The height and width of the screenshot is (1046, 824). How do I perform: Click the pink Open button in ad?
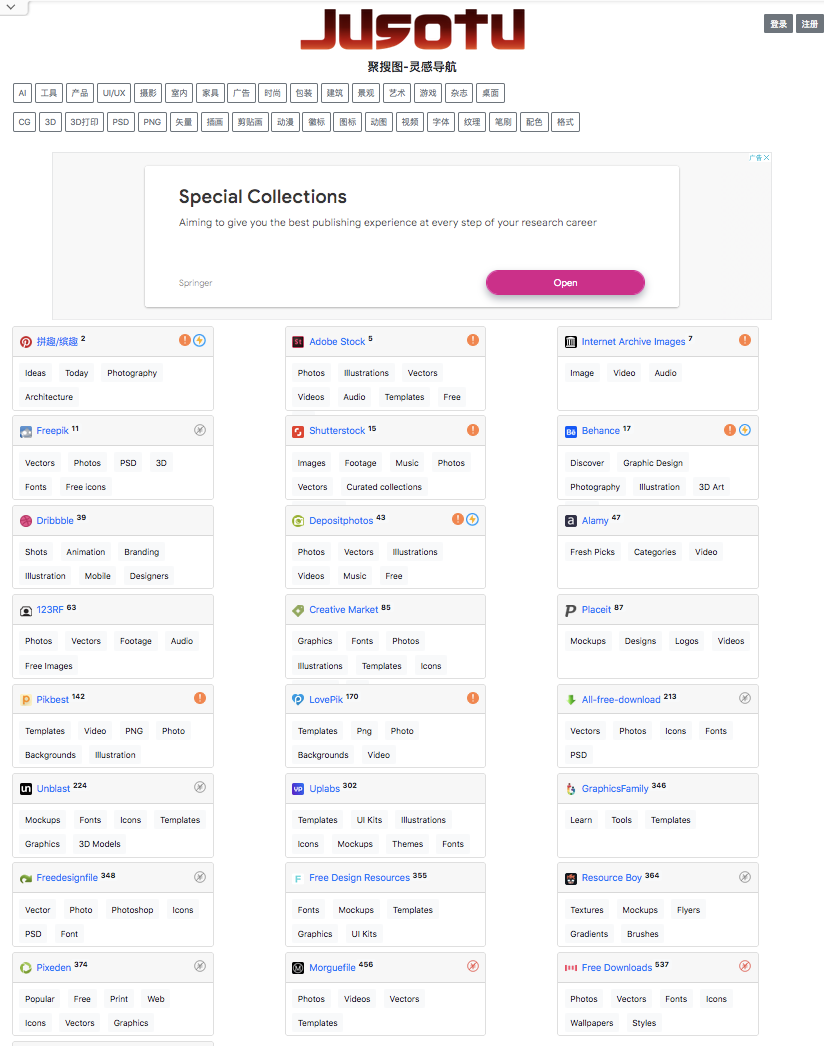pyautogui.click(x=565, y=282)
